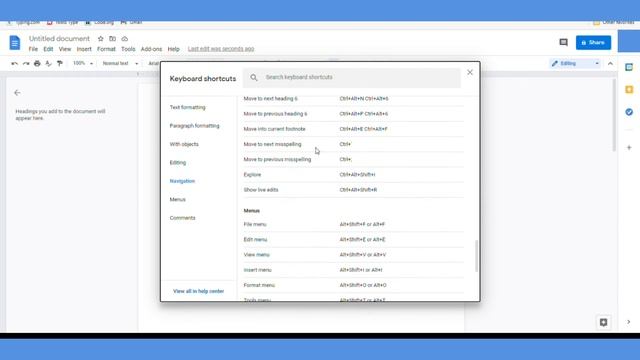Image resolution: width=640 pixels, height=360 pixels.
Task: Star the Untitled document
Action: tap(100, 38)
